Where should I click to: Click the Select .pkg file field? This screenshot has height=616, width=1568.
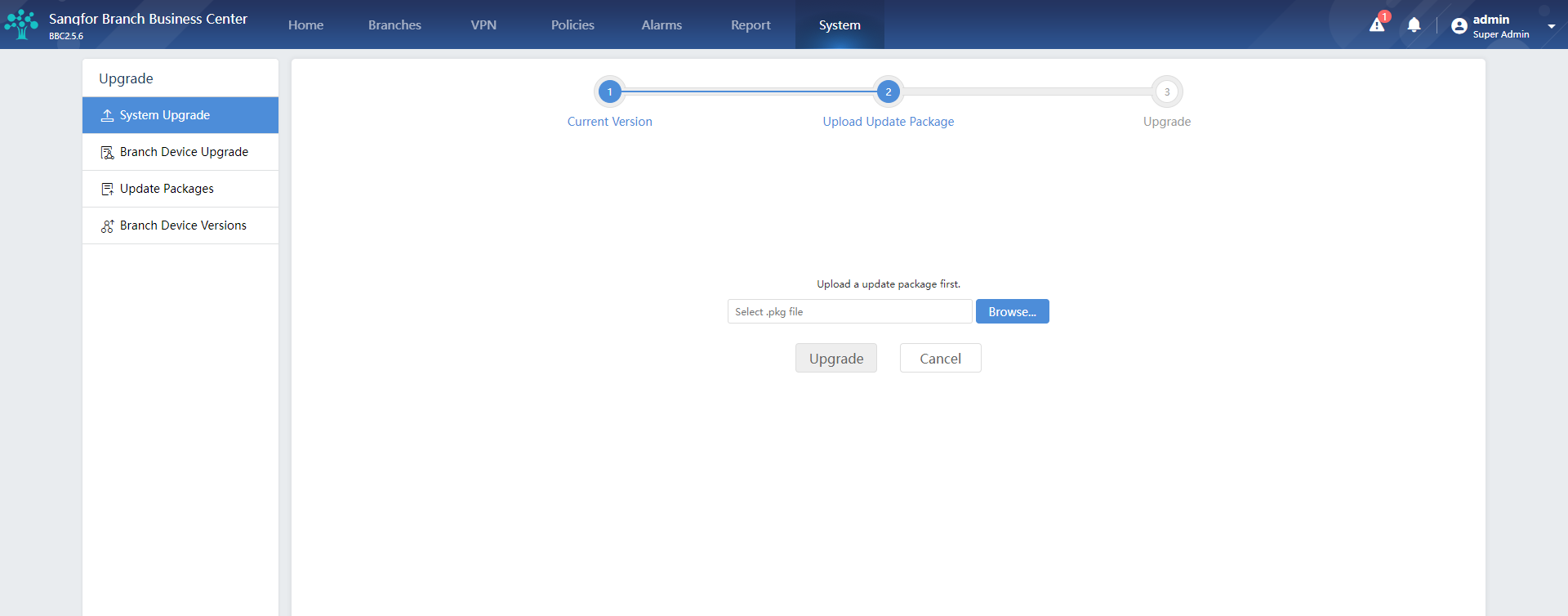(x=850, y=311)
